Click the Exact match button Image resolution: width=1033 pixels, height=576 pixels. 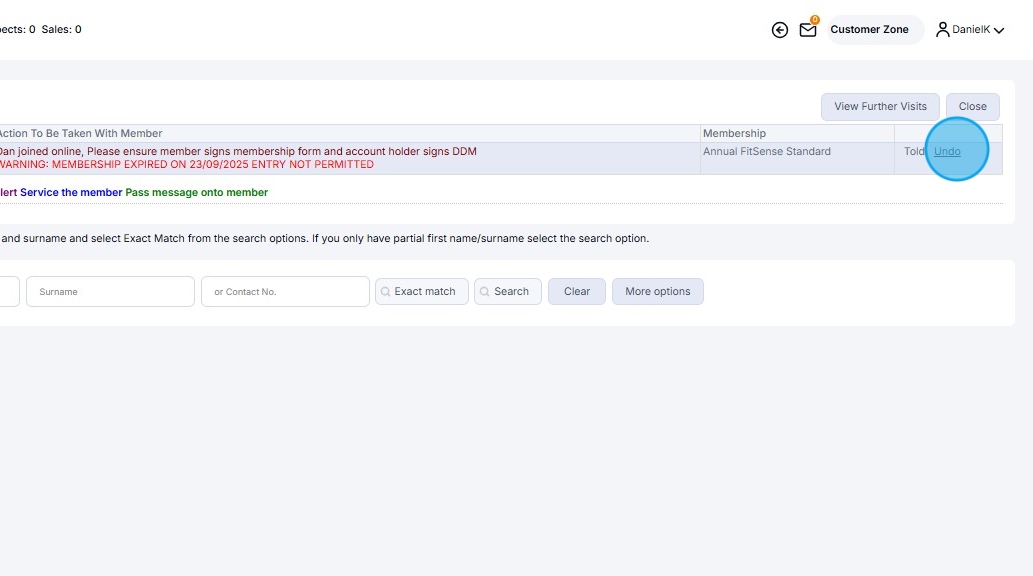(x=422, y=291)
